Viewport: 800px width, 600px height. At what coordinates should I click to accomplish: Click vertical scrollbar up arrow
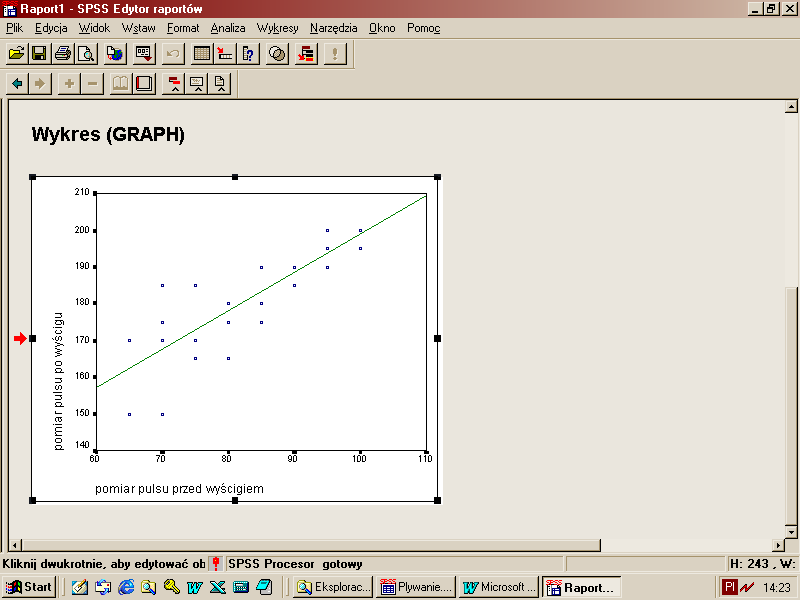[791, 106]
